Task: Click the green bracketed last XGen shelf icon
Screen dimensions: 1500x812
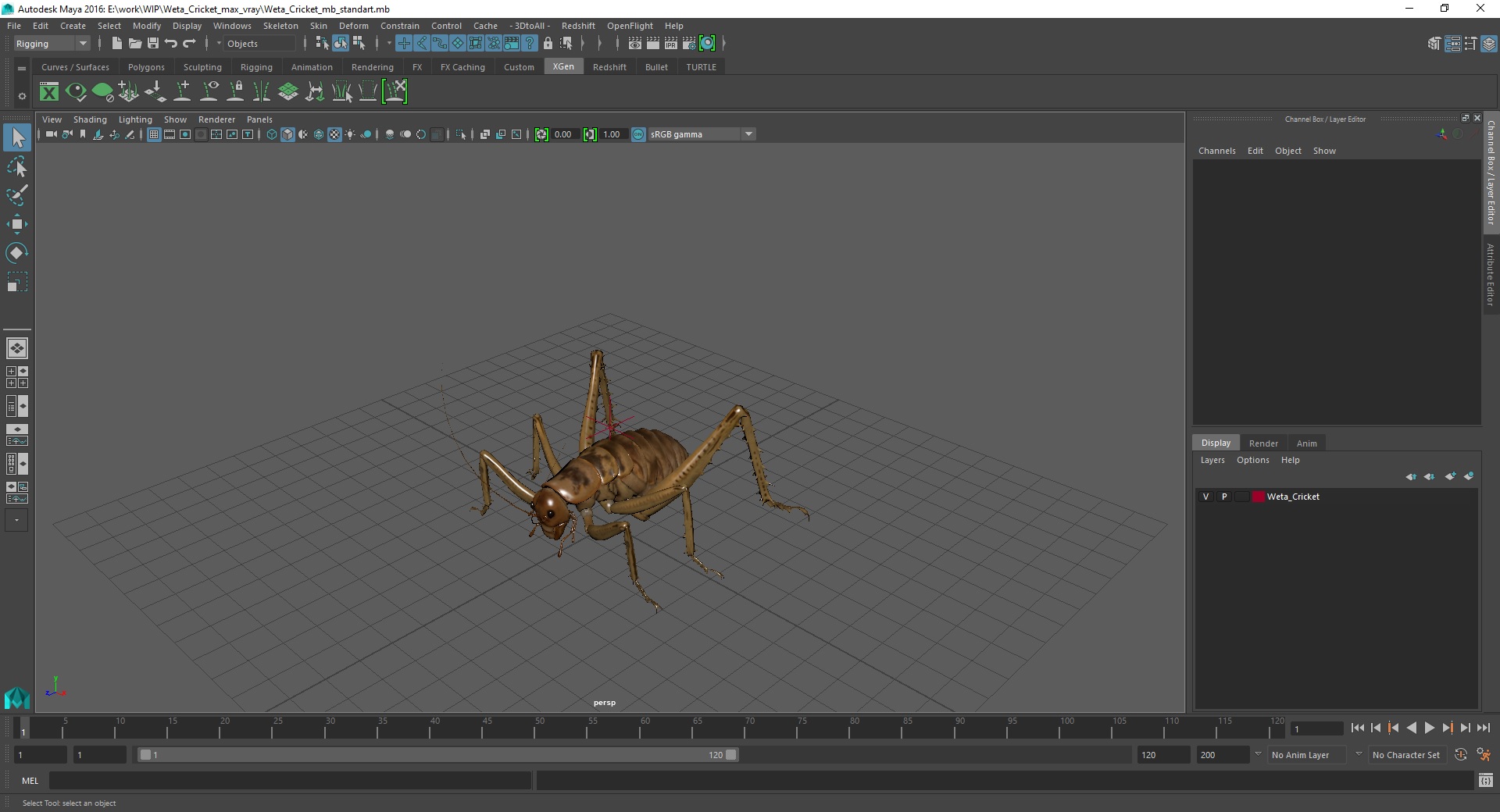Action: (x=395, y=92)
